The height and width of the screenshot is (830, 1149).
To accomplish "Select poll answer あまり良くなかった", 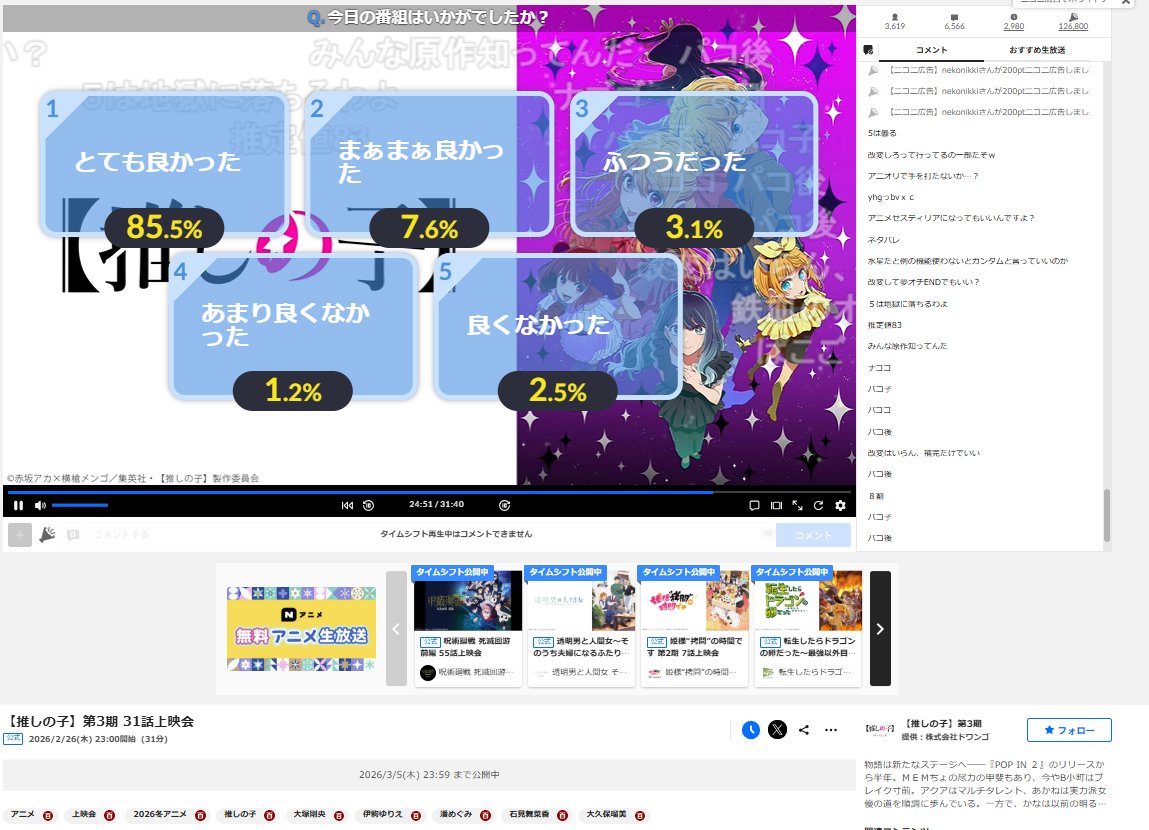I will tap(293, 326).
